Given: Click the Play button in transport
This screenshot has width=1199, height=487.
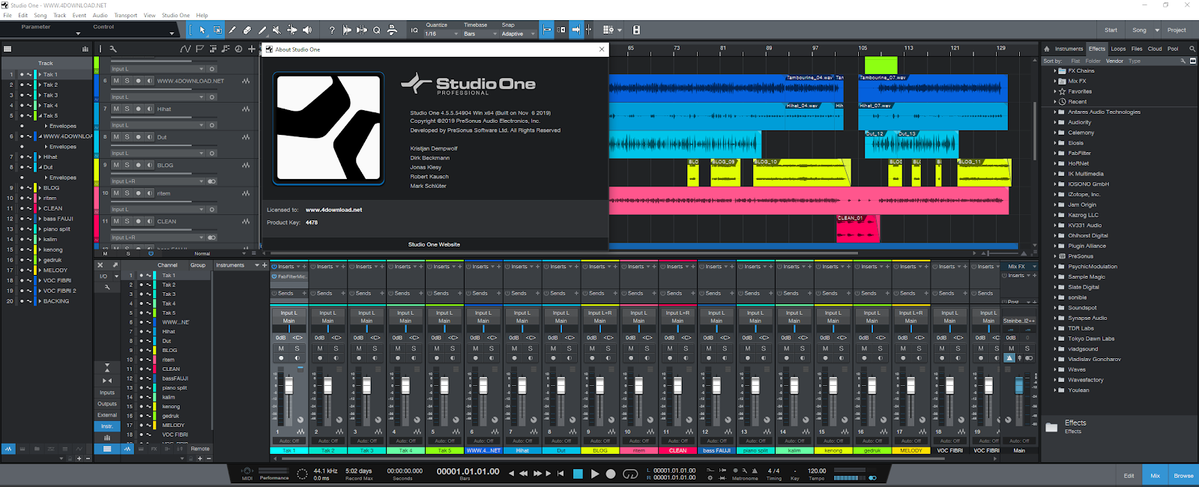Looking at the screenshot, I should coord(595,474).
